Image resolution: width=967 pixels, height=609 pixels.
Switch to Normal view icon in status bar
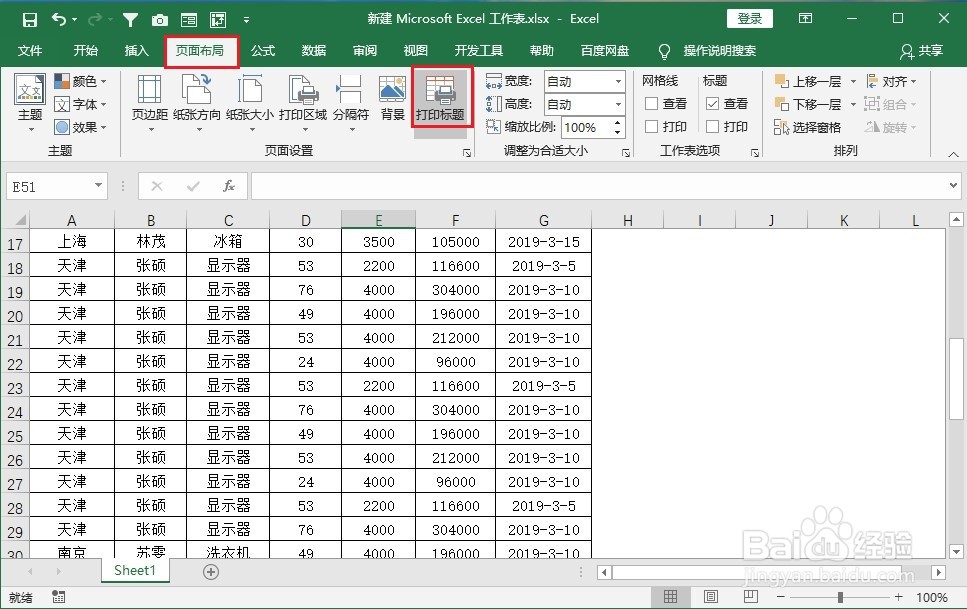pyautogui.click(x=670, y=597)
